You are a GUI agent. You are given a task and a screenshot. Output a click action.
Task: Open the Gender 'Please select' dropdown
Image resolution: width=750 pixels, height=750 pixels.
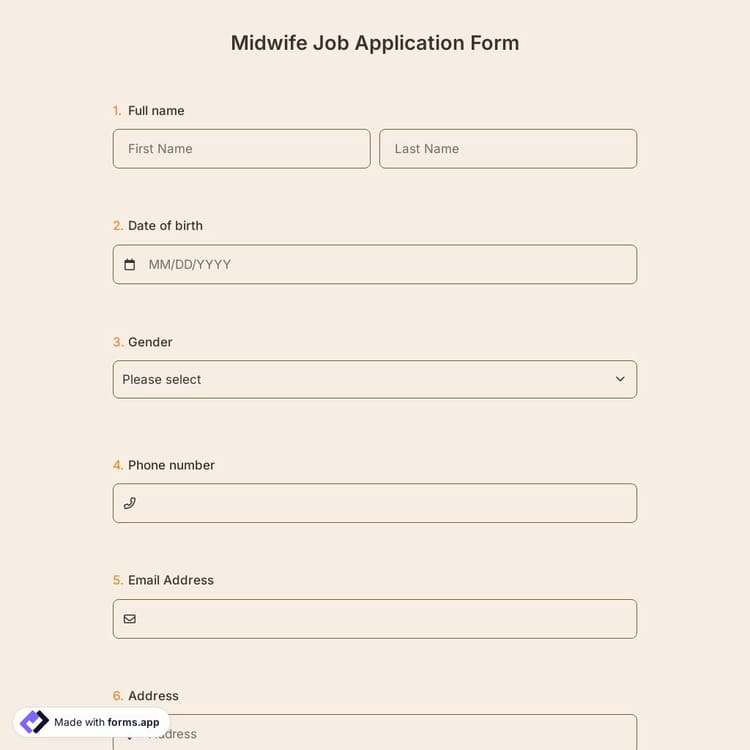click(x=374, y=380)
